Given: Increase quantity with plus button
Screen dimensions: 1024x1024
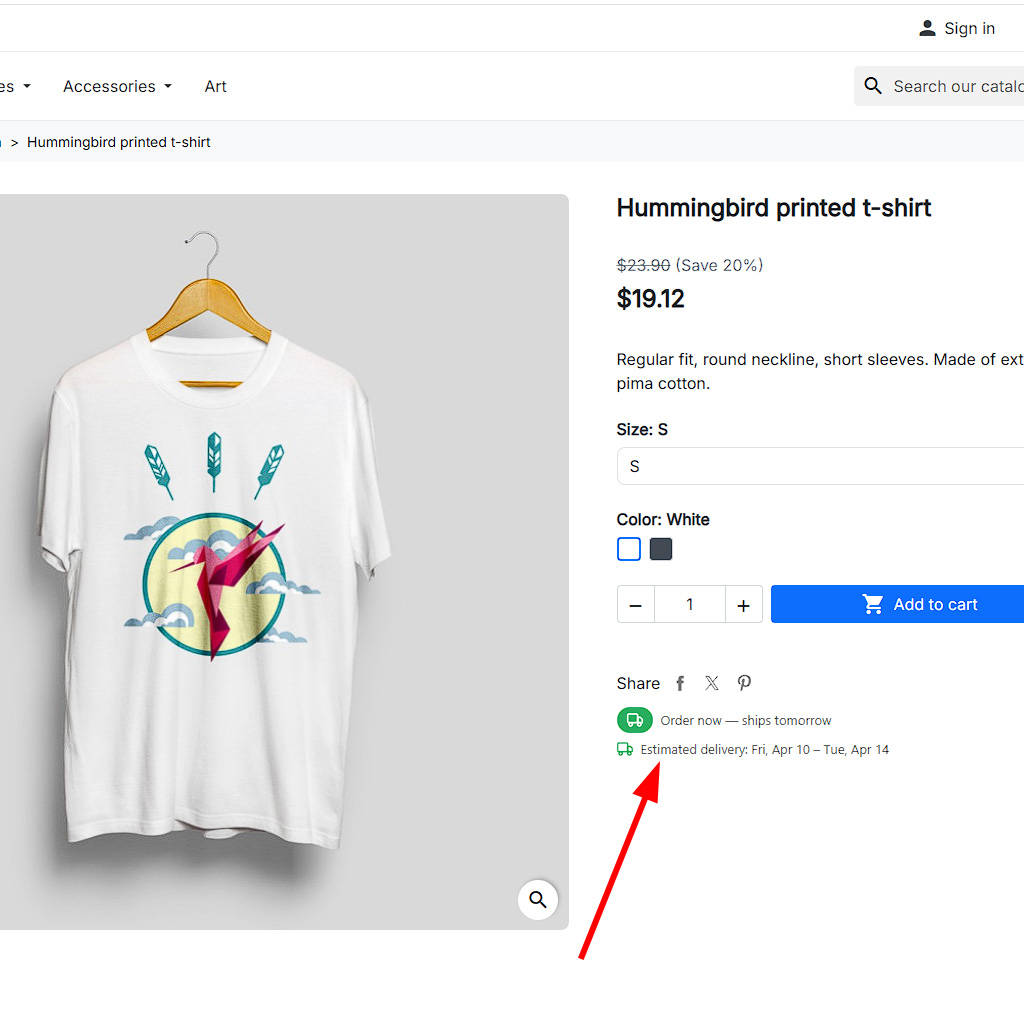Looking at the screenshot, I should click(743, 604).
